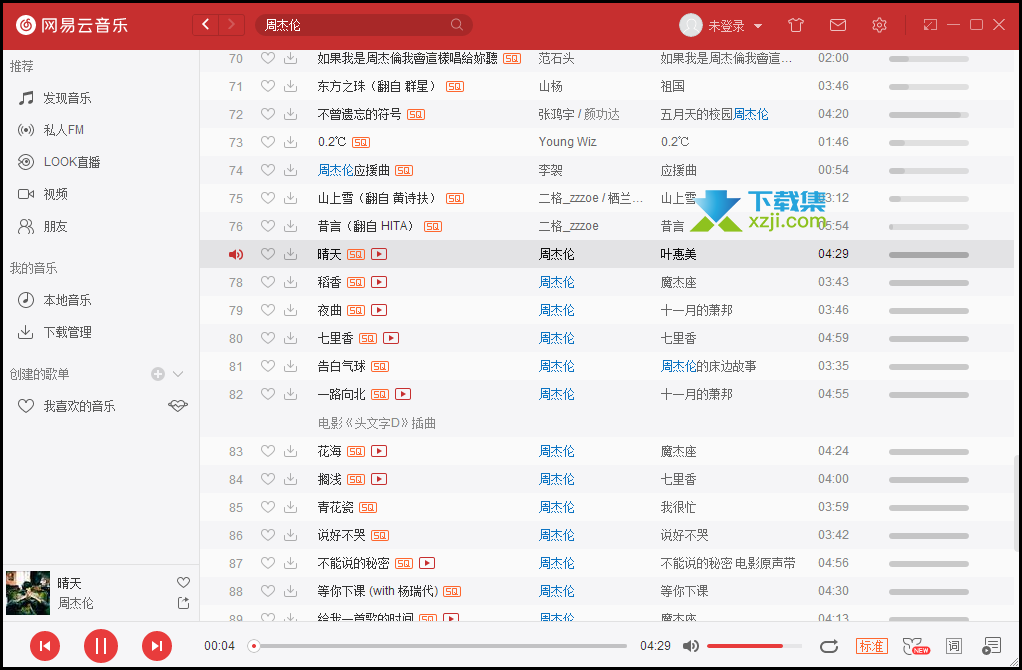Open album 魔杰座 on the 花海 row
Image resolution: width=1022 pixels, height=670 pixels.
click(x=679, y=451)
